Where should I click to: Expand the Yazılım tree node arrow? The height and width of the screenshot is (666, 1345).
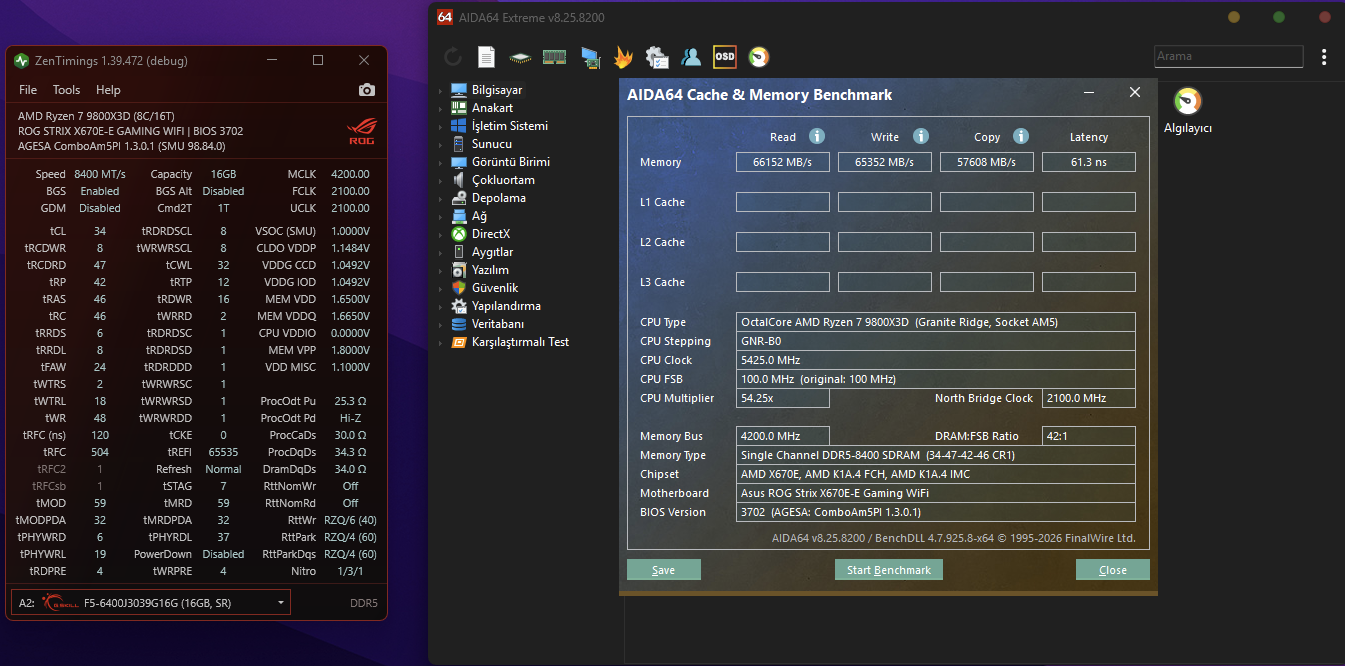coord(440,271)
